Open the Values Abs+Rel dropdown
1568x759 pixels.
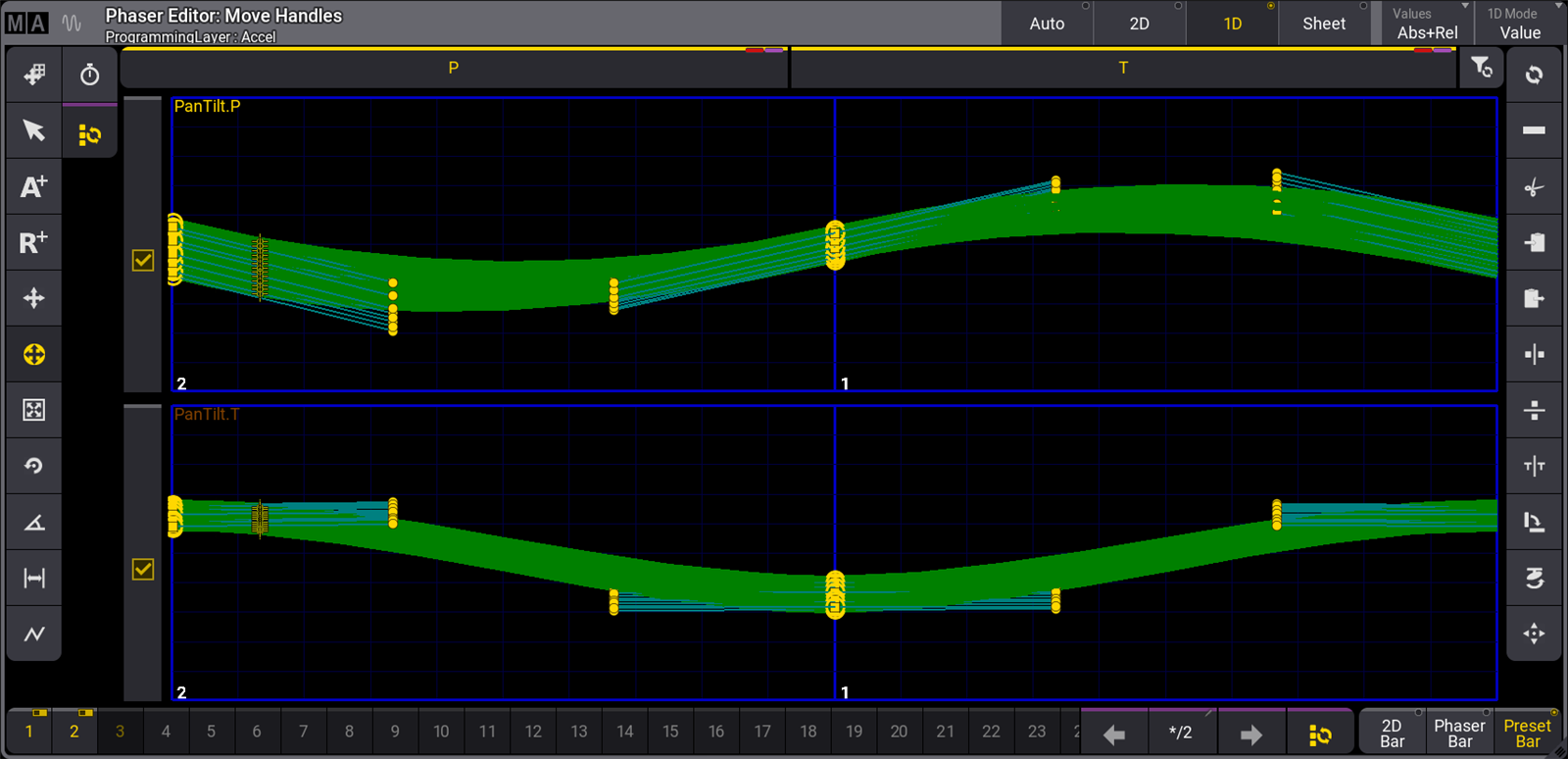[x=1427, y=24]
